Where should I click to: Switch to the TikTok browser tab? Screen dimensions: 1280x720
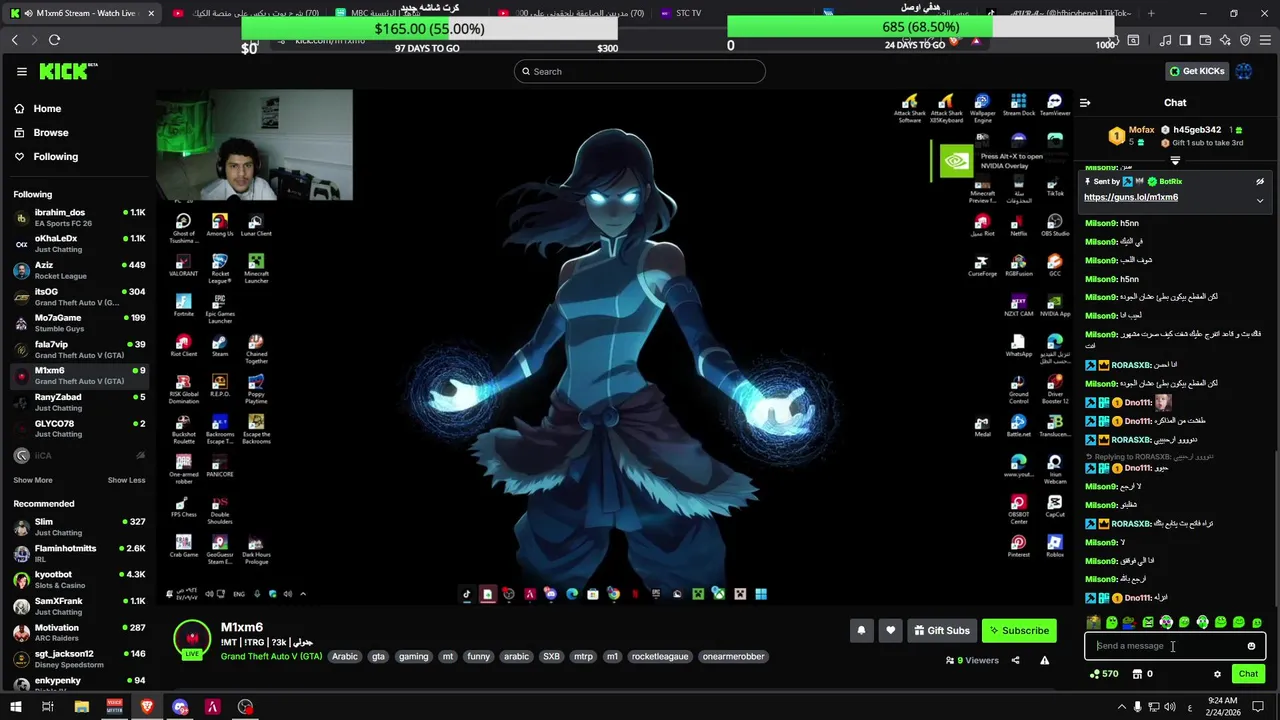click(x=1060, y=13)
